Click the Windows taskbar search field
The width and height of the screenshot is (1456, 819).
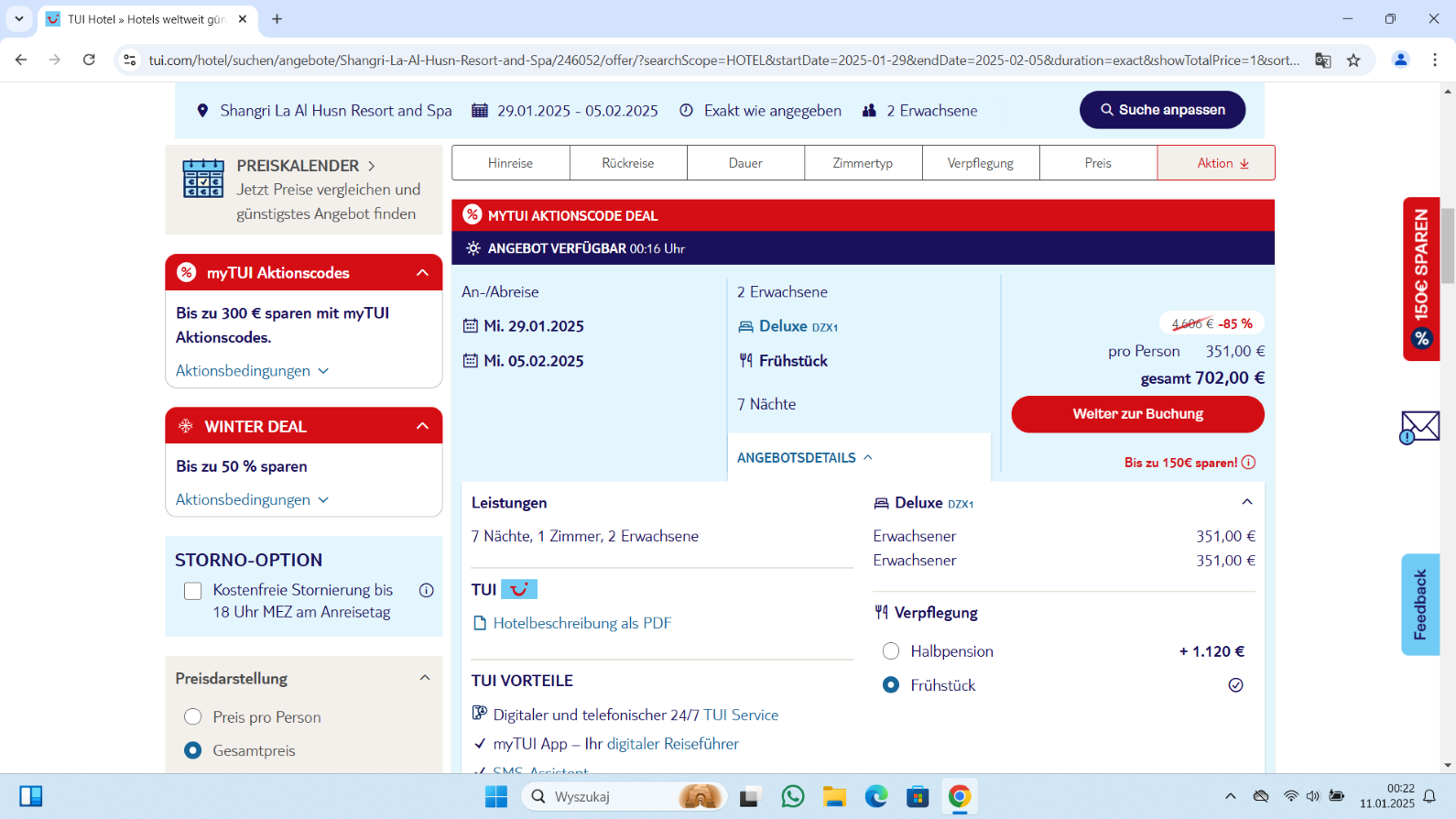tap(625, 797)
